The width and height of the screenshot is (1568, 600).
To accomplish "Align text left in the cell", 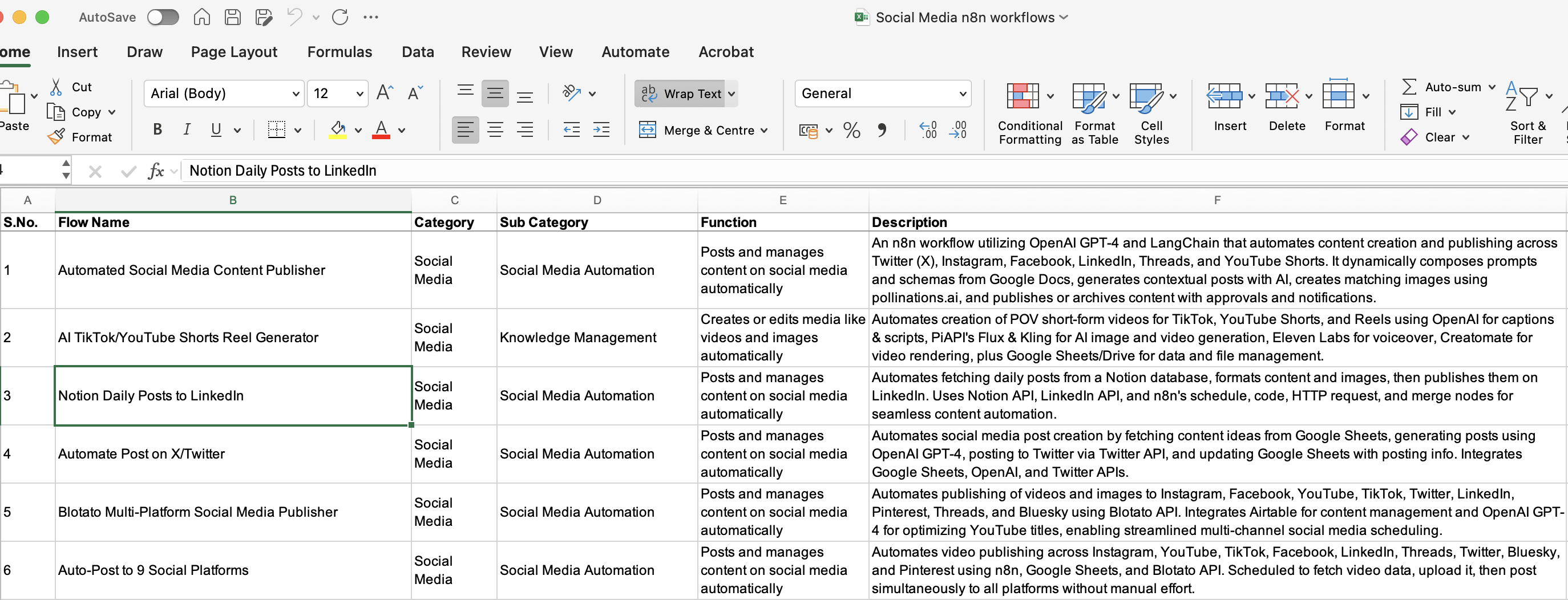I will point(466,129).
